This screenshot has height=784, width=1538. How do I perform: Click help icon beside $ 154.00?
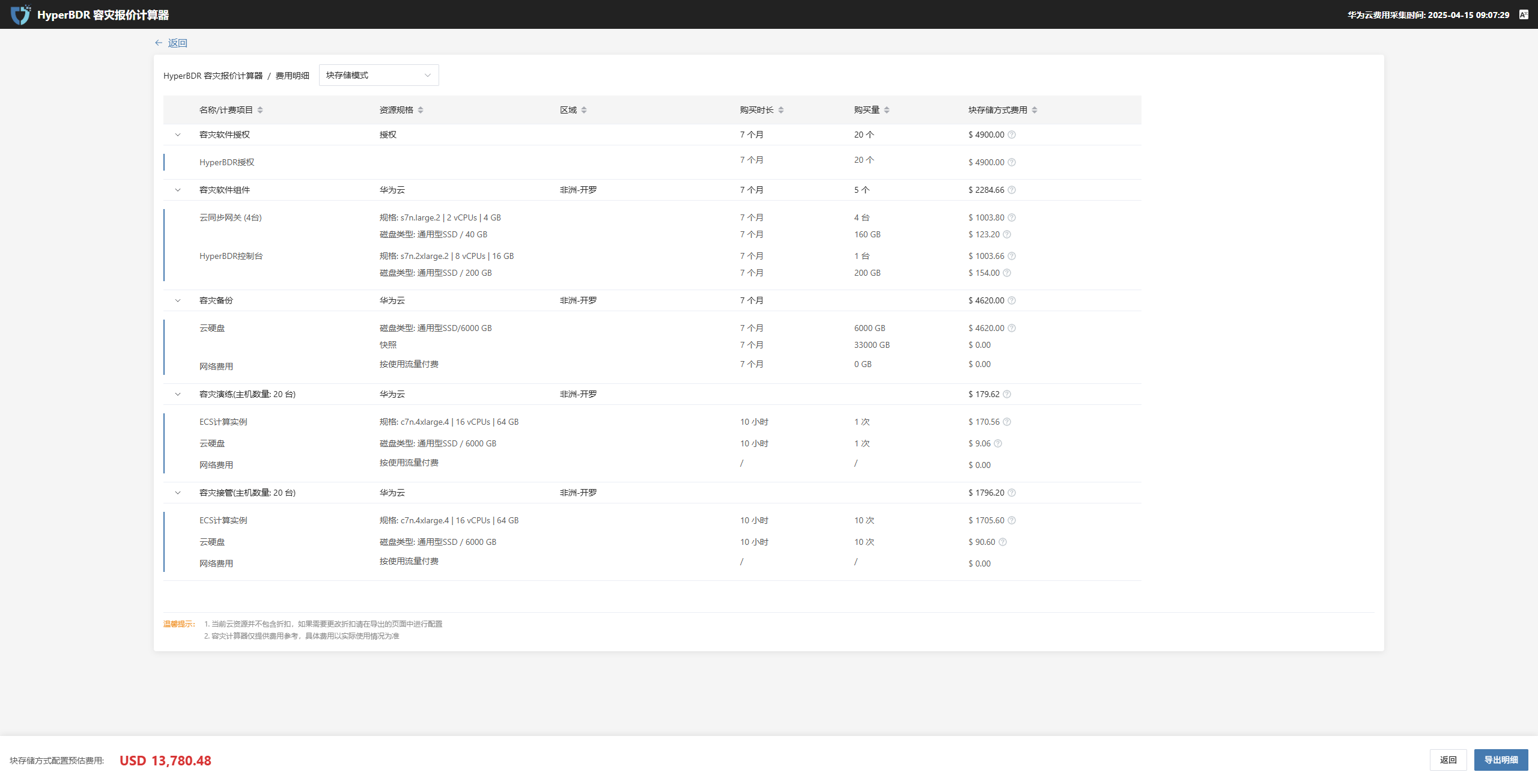pyautogui.click(x=1007, y=273)
